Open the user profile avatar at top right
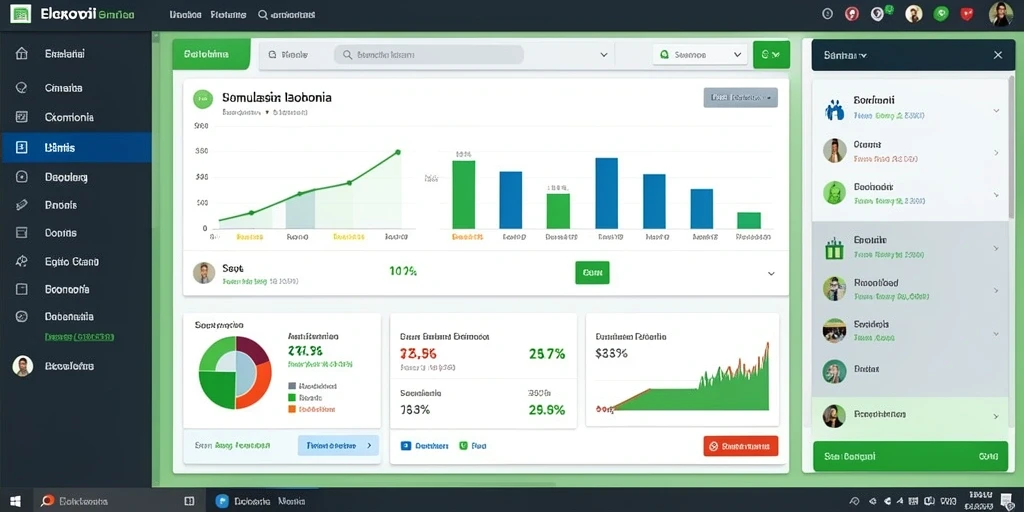The image size is (1024, 512). [1000, 14]
